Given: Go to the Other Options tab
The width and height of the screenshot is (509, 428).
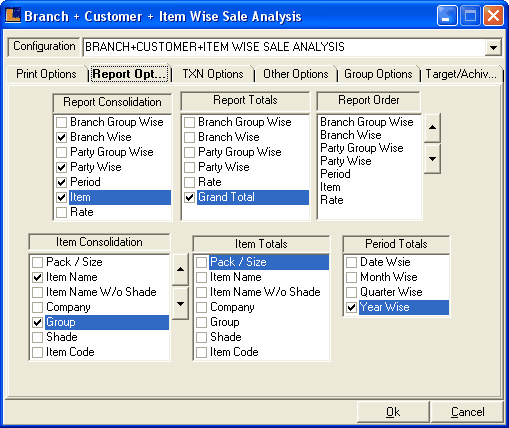Looking at the screenshot, I should click(x=296, y=74).
